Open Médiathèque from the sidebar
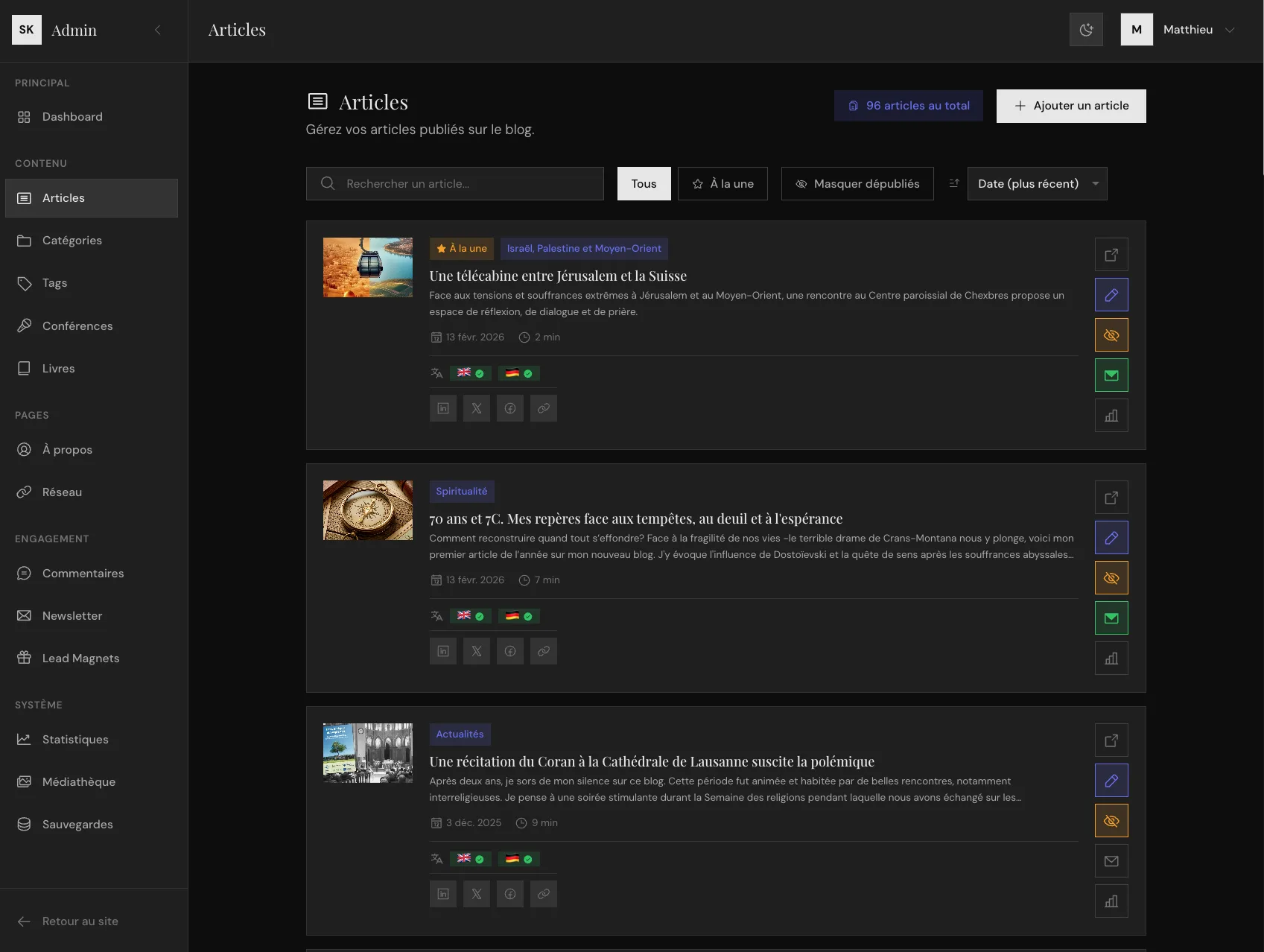This screenshot has height=952, width=1264. (x=79, y=782)
